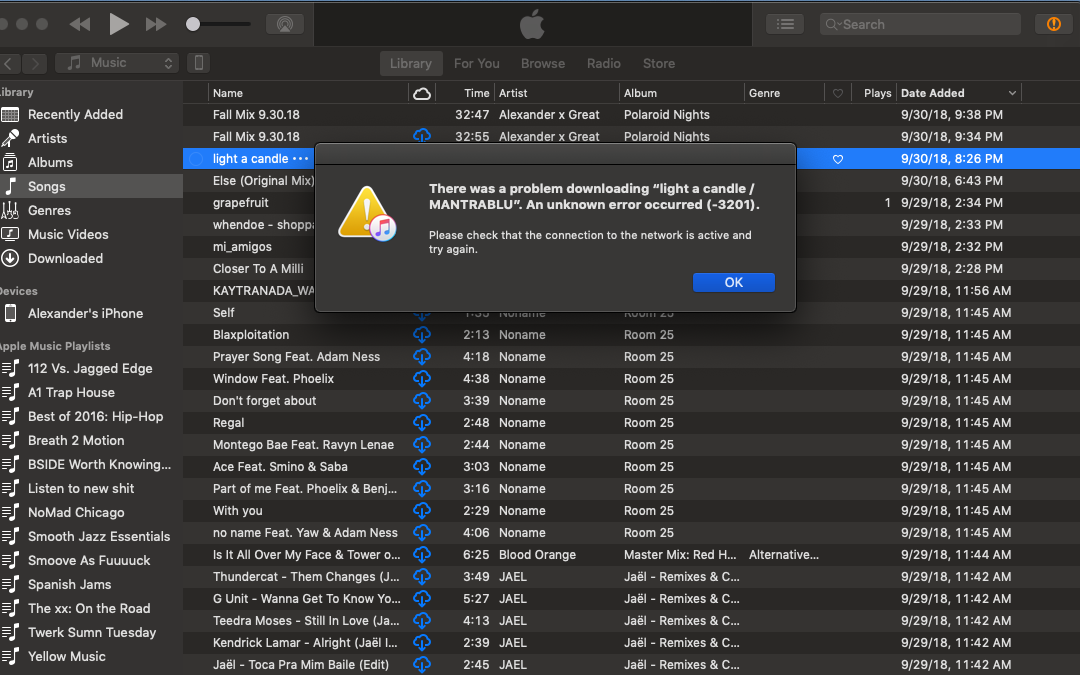1080x675 pixels.
Task: Open the A1 Trap House playlist
Action: (91, 393)
